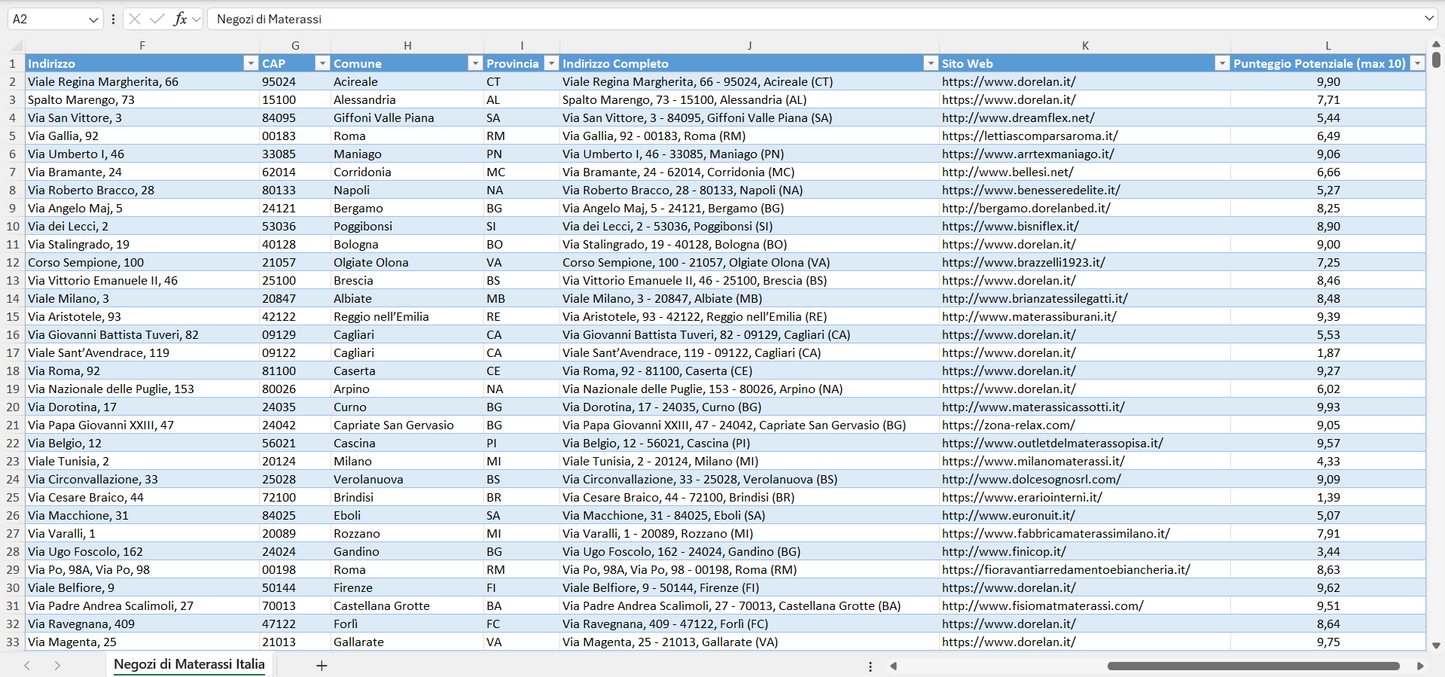Screen dimensions: 1445x677
Task: Click the Enter checkmark in formula bar
Action: point(157,19)
